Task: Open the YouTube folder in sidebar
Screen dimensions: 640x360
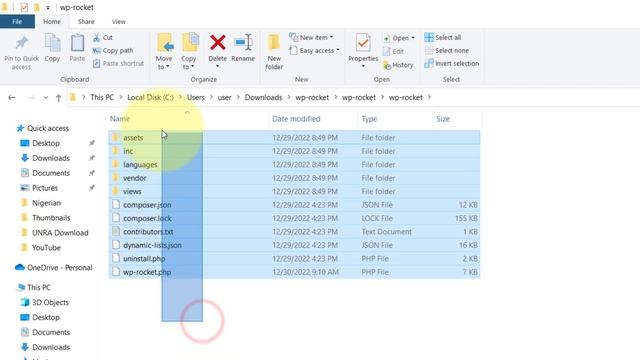Action: tap(46, 248)
